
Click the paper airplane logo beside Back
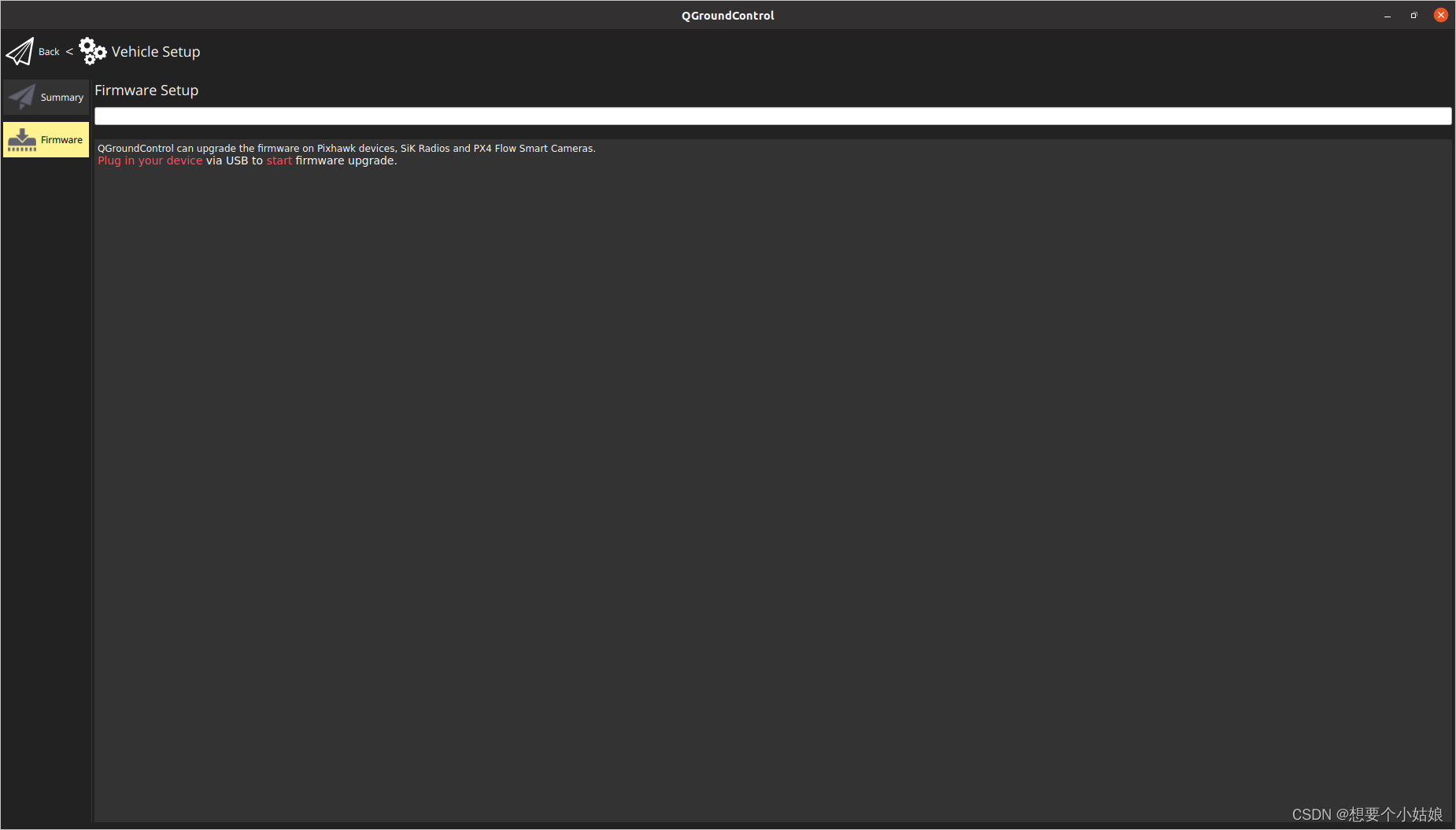[x=20, y=50]
